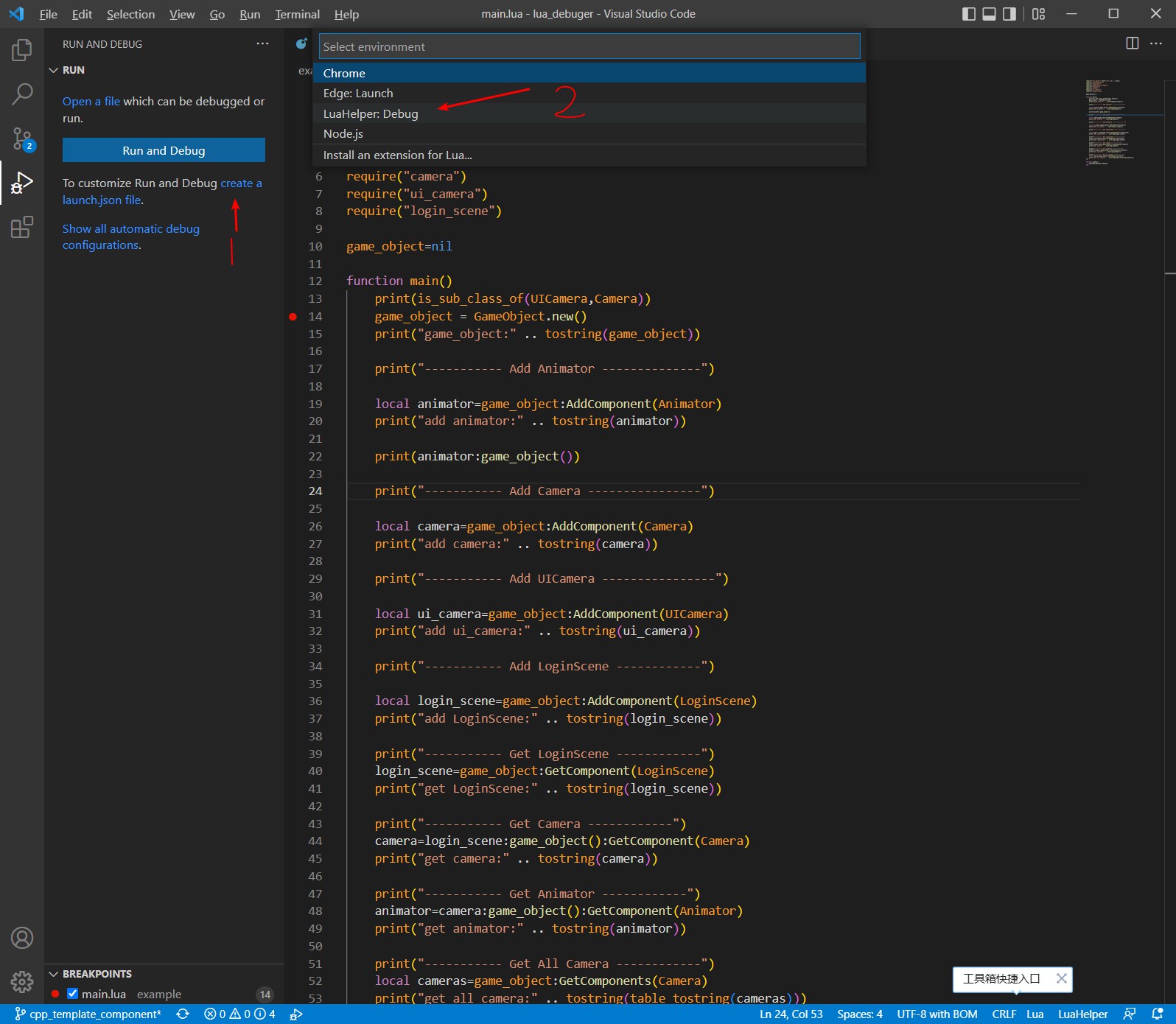Screen dimensions: 1176x1024
Task: Open the Manage gear icon
Action: [x=22, y=981]
